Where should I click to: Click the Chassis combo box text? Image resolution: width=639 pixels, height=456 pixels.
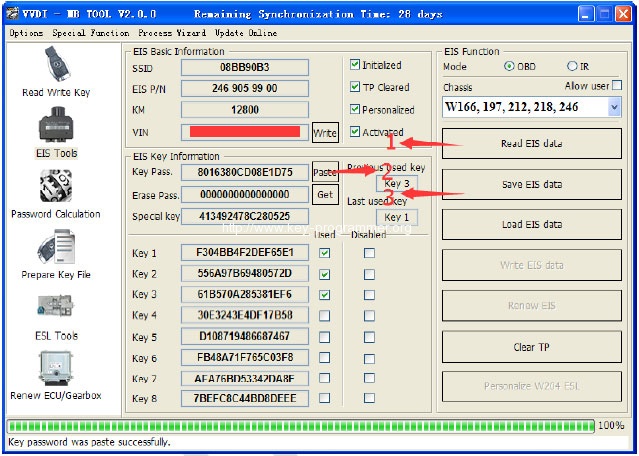point(525,108)
